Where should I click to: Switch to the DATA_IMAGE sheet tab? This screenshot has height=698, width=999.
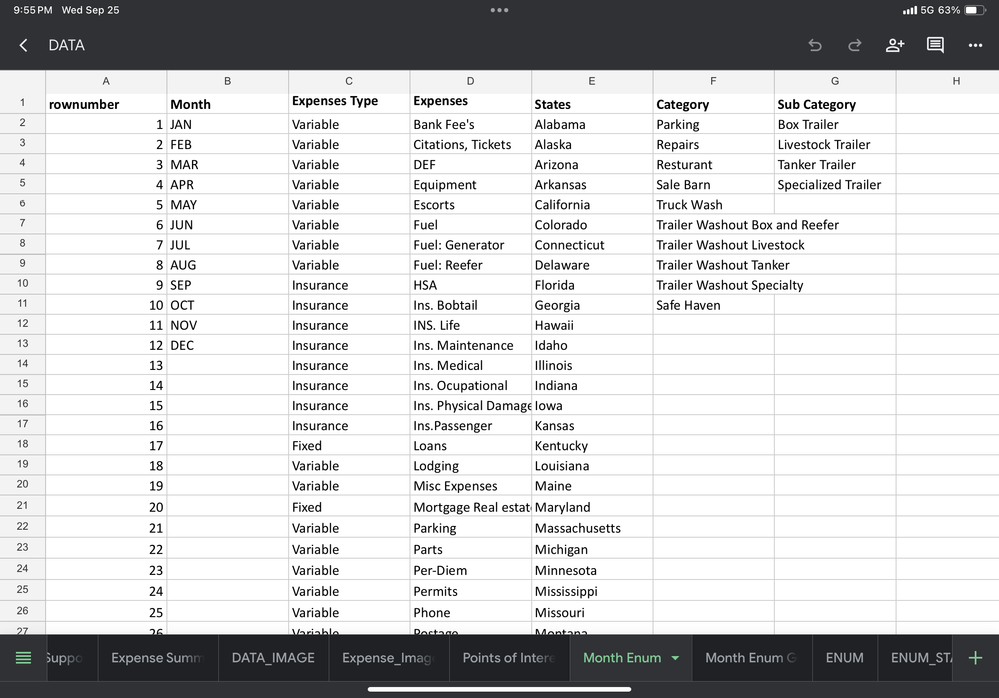pyautogui.click(x=273, y=658)
